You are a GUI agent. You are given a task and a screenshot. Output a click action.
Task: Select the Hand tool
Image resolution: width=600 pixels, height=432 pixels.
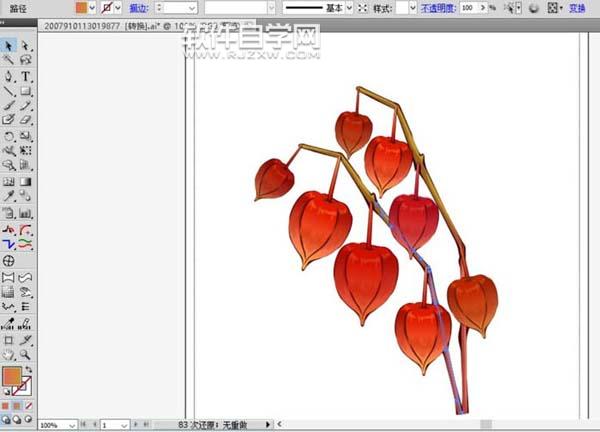9,354
